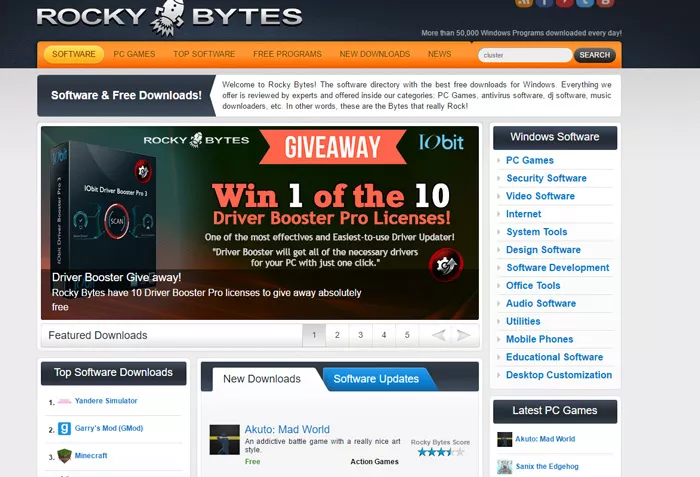Switch to the New Downloads tab
Viewport: 700px width, 477px height.
pos(262,379)
